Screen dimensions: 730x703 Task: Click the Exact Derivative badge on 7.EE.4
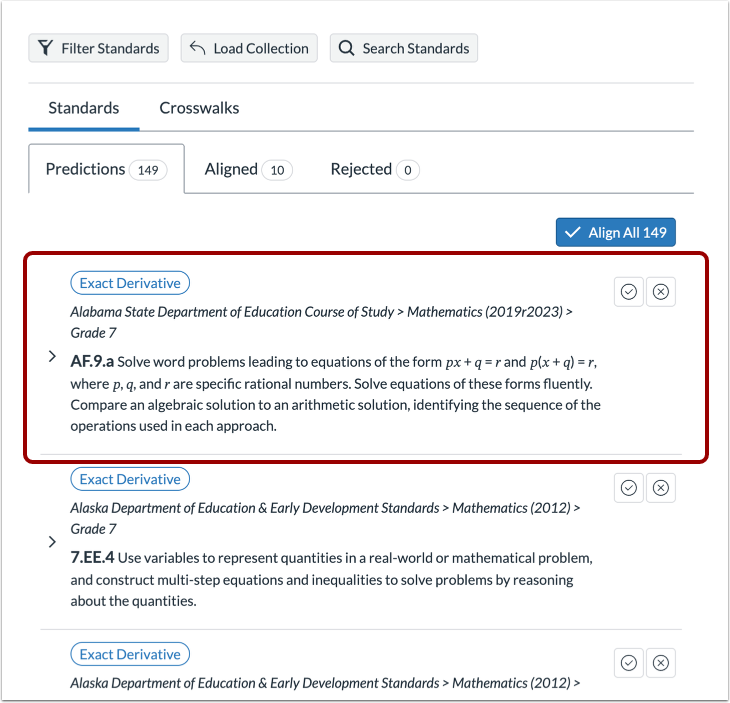point(130,479)
